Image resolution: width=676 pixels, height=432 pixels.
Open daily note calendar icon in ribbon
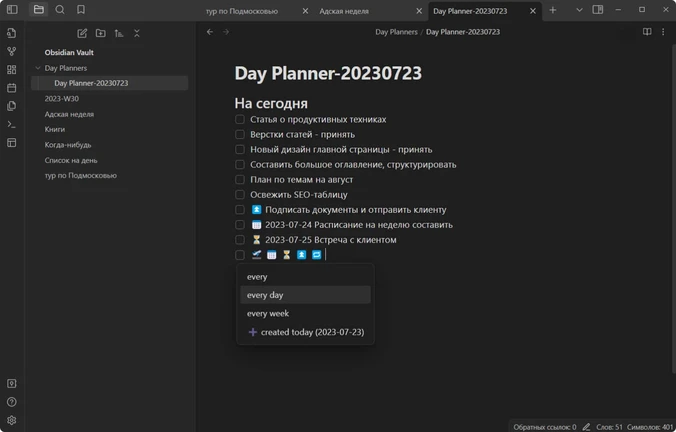click(x=12, y=88)
